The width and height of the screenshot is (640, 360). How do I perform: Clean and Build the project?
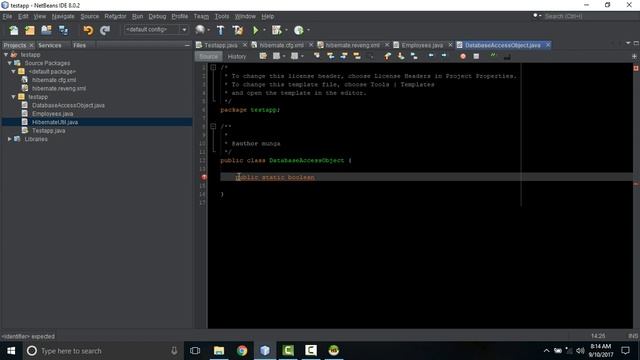[238, 30]
